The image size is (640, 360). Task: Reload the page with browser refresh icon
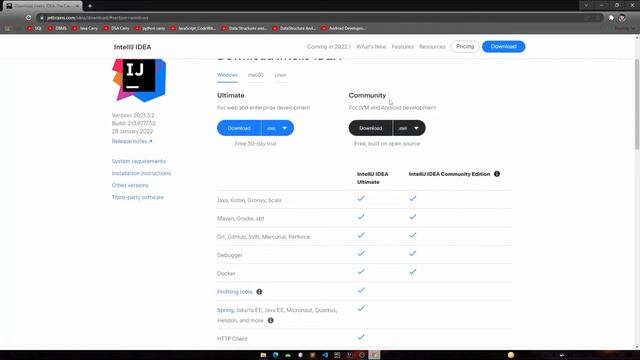click(28, 18)
